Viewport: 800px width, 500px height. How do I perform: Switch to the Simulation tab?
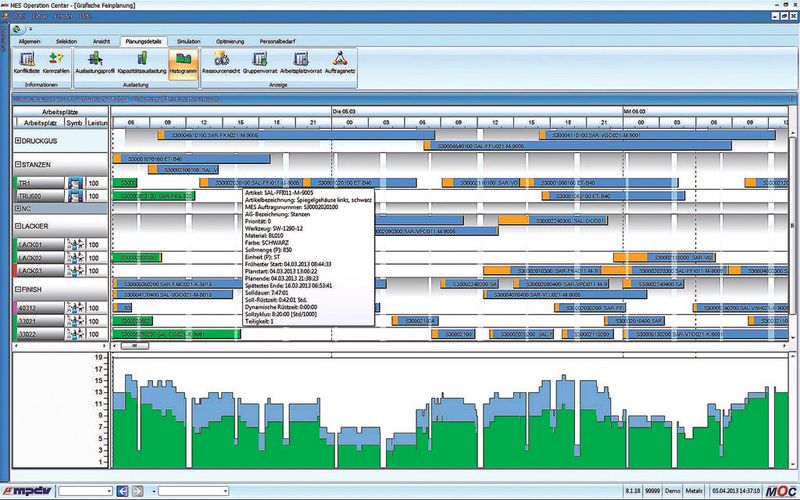(188, 41)
